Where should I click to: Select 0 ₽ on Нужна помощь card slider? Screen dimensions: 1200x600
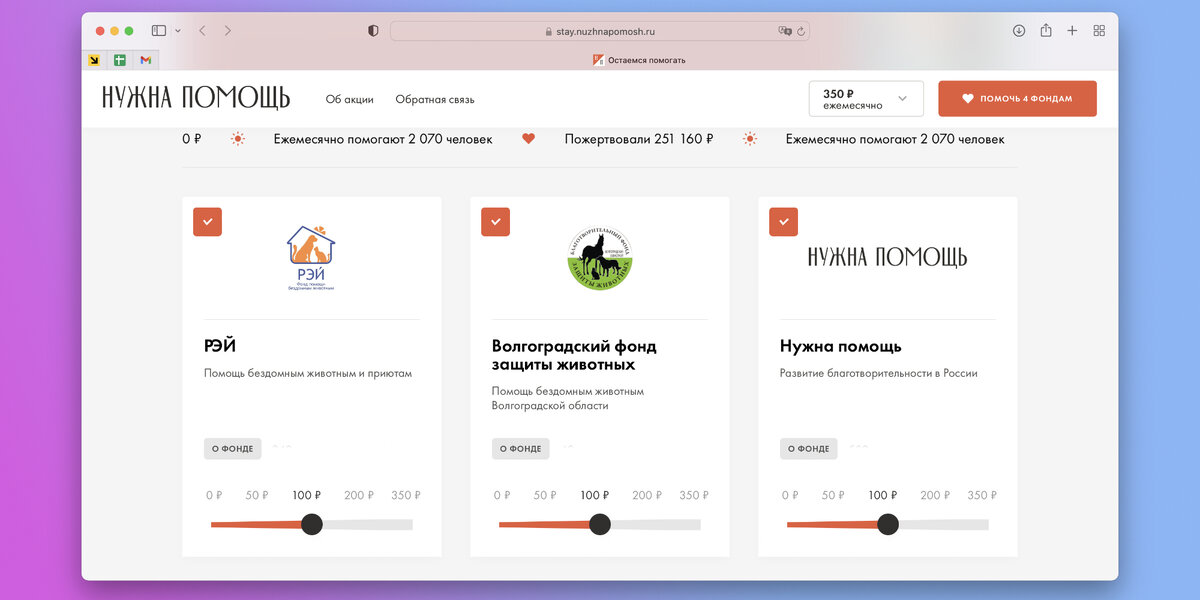pos(790,495)
